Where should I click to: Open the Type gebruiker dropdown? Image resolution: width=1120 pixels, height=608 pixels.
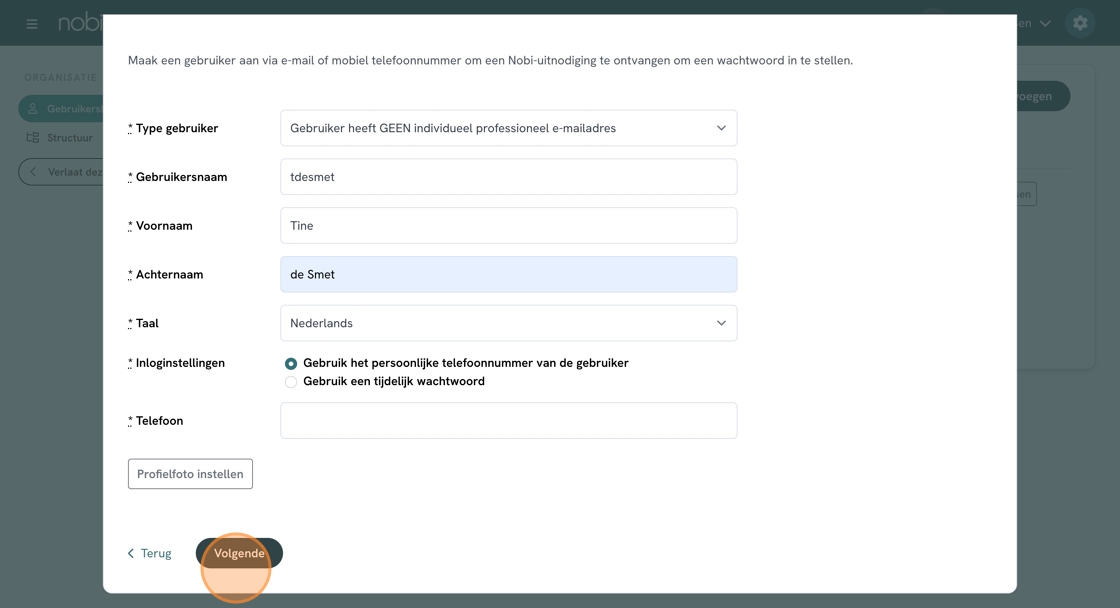[x=508, y=128]
